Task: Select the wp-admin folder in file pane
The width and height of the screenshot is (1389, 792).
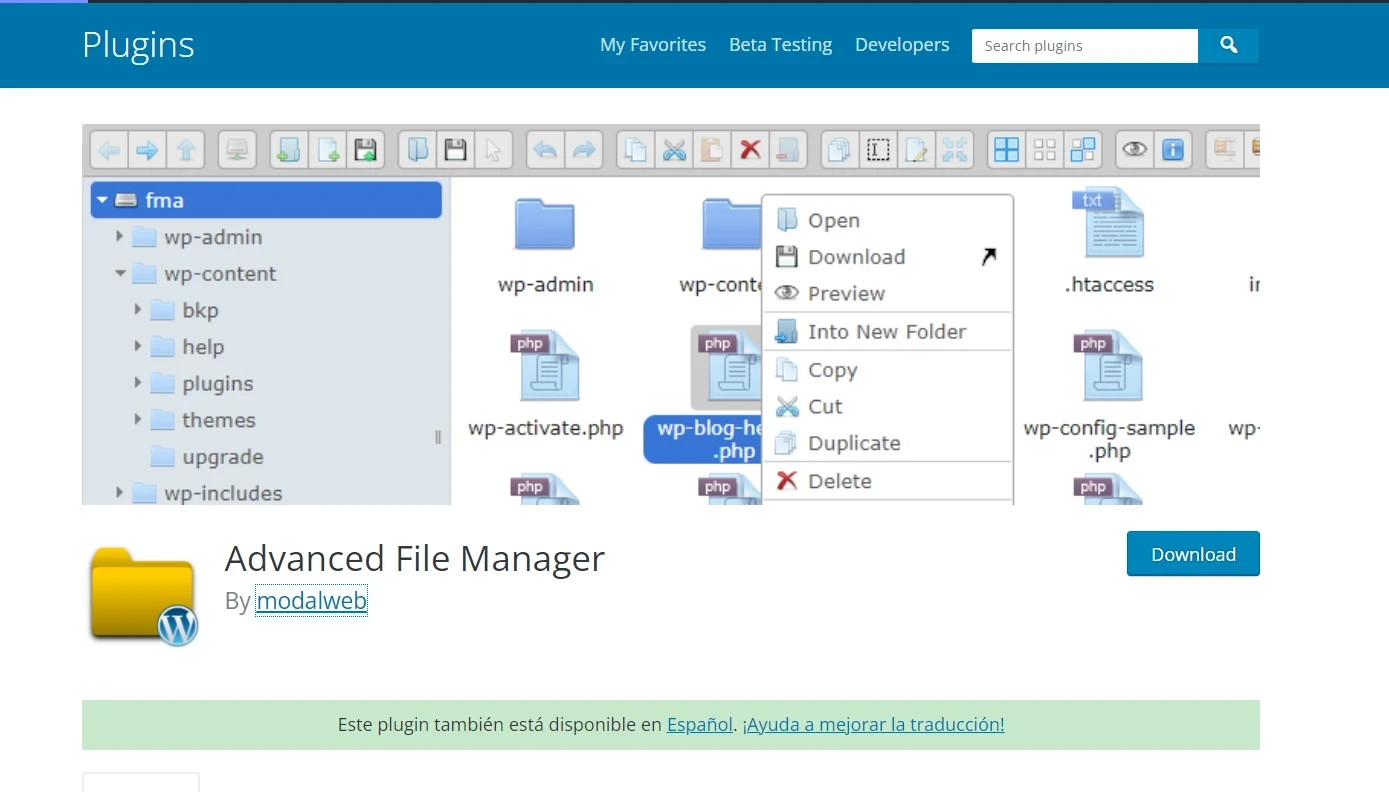Action: (x=545, y=245)
